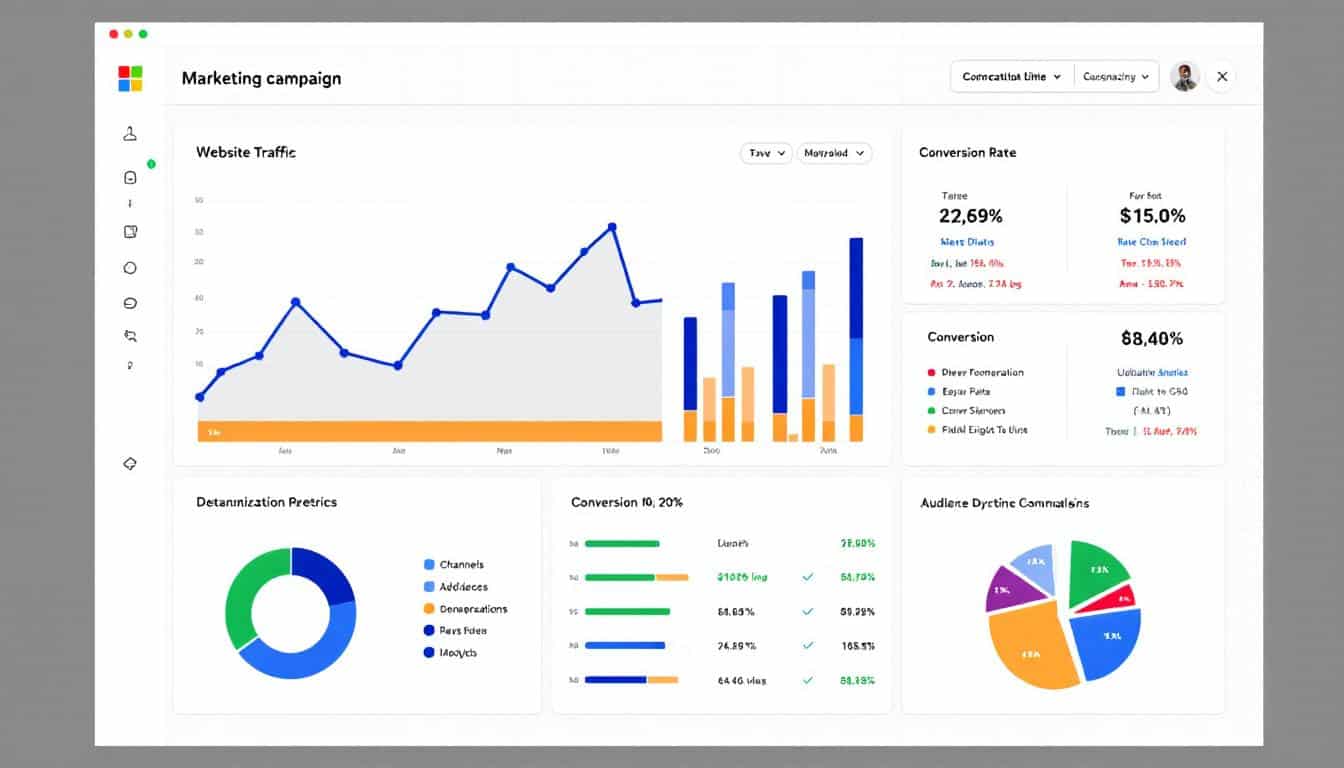The height and width of the screenshot is (768, 1344).
Task: Expand the Motroiod dropdown in Website Traffic
Action: point(834,153)
